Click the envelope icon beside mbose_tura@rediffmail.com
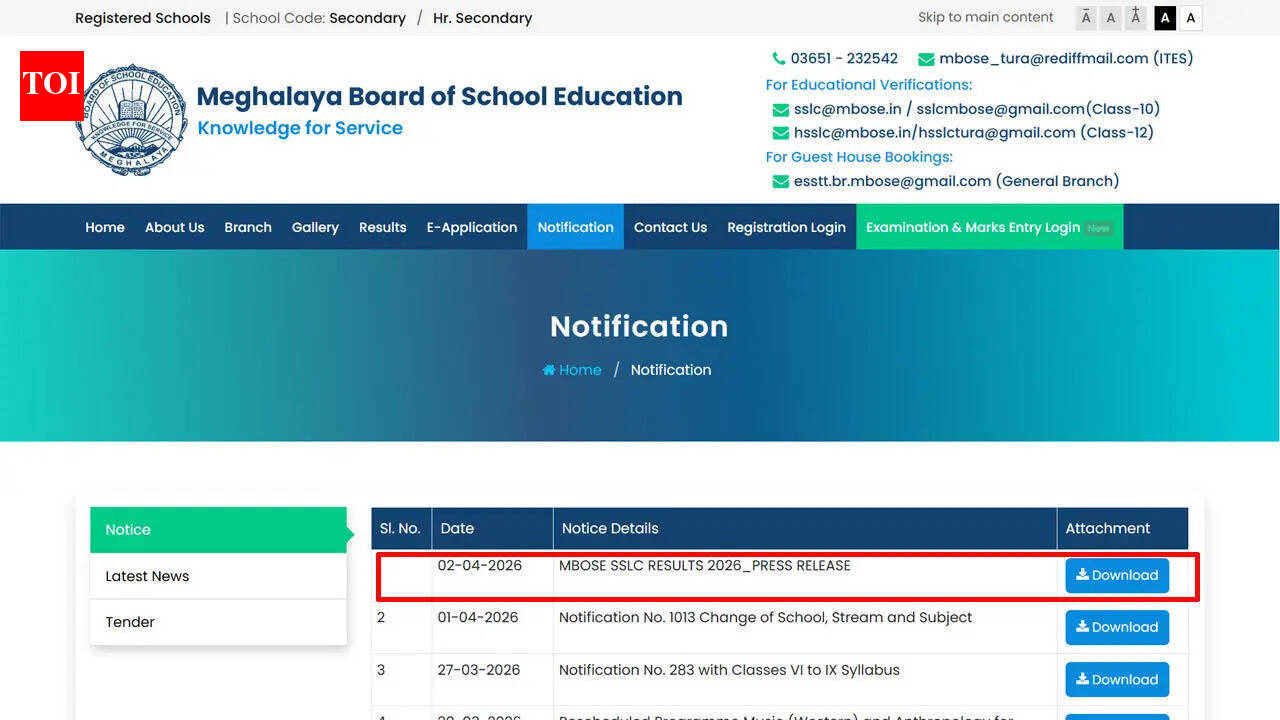 click(925, 58)
